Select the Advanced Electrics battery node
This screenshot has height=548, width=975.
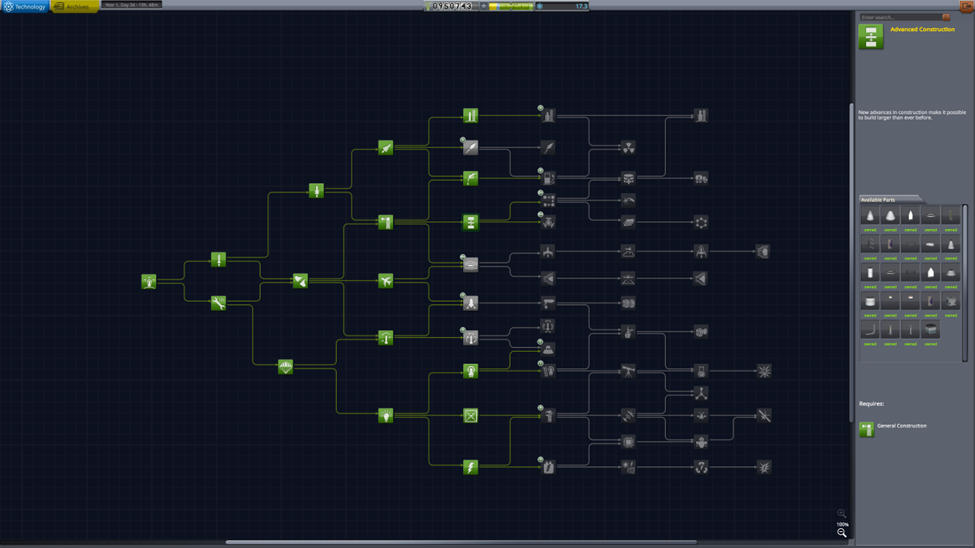[548, 467]
